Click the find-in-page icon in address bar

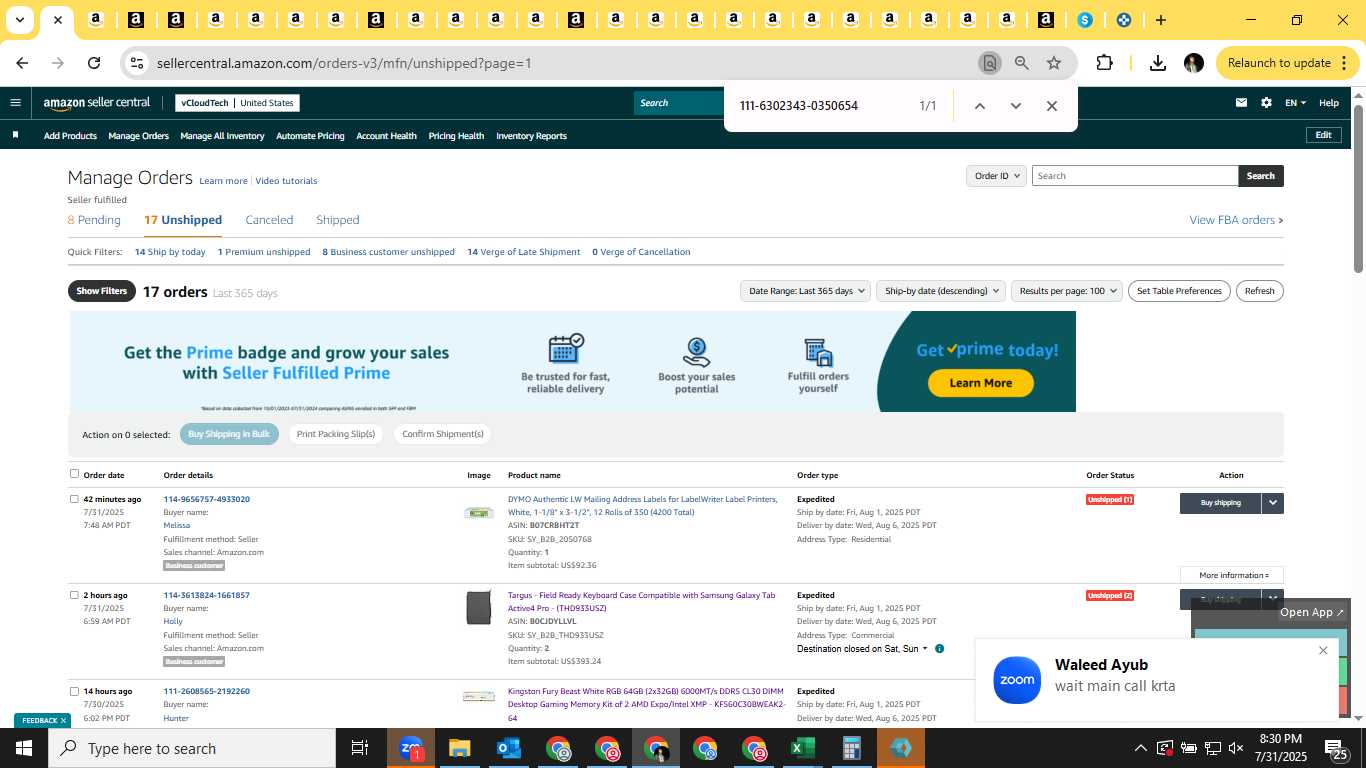989,63
